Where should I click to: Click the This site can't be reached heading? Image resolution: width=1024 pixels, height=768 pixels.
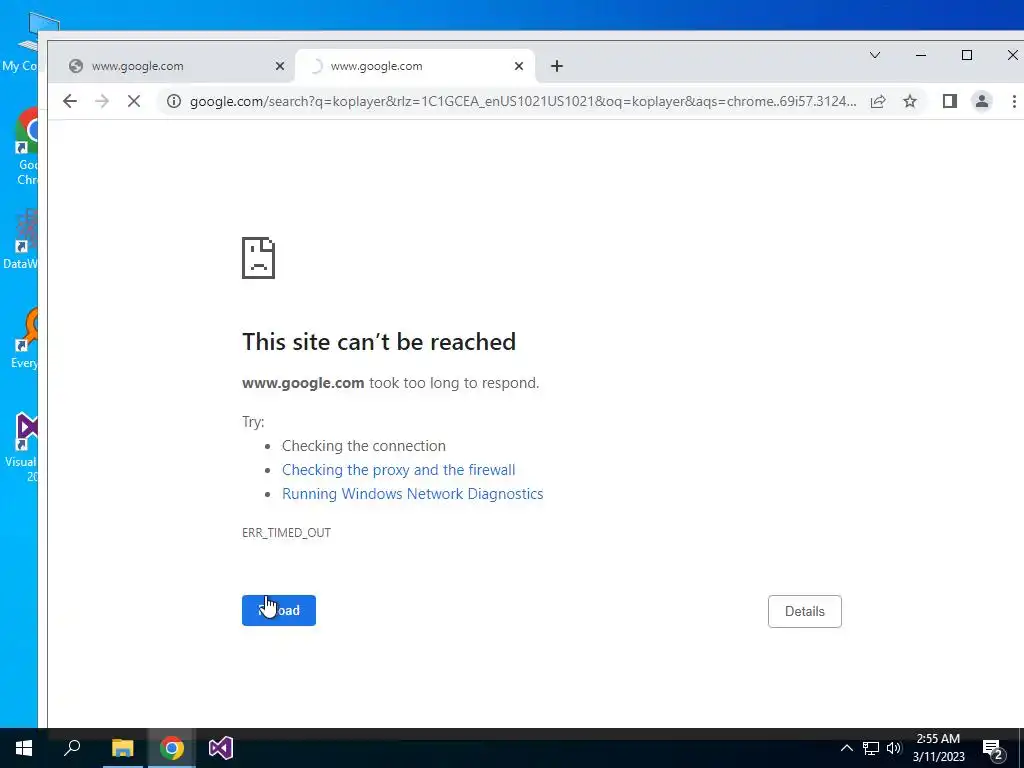click(379, 342)
